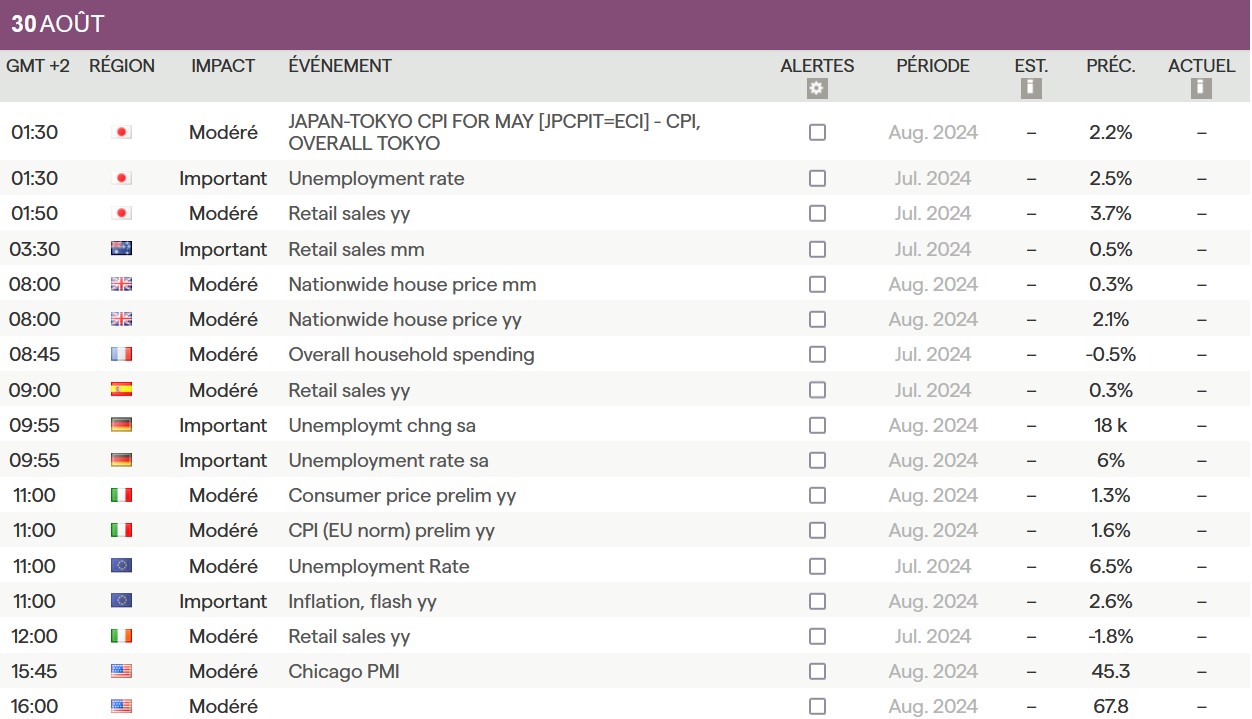1252x719 pixels.
Task: Select alert checkbox for Unemploymt chng sa
Action: 817,425
